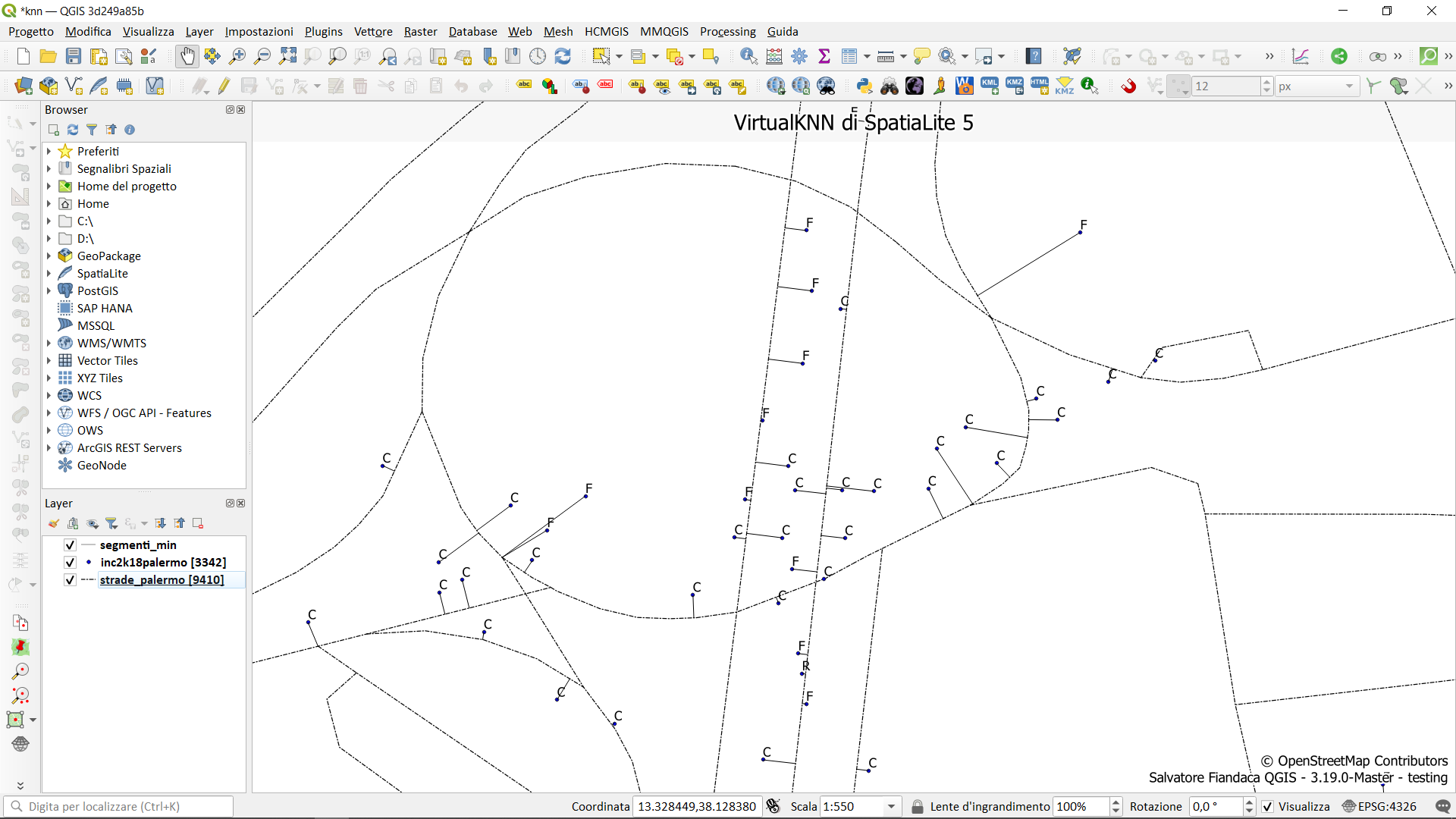Click the Identify Features tool
Image resolution: width=1456 pixels, height=819 pixels.
point(748,56)
